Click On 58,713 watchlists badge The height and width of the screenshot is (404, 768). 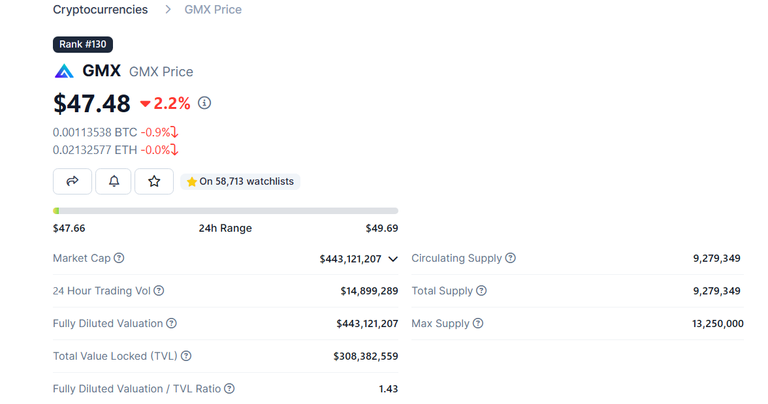[x=240, y=182]
